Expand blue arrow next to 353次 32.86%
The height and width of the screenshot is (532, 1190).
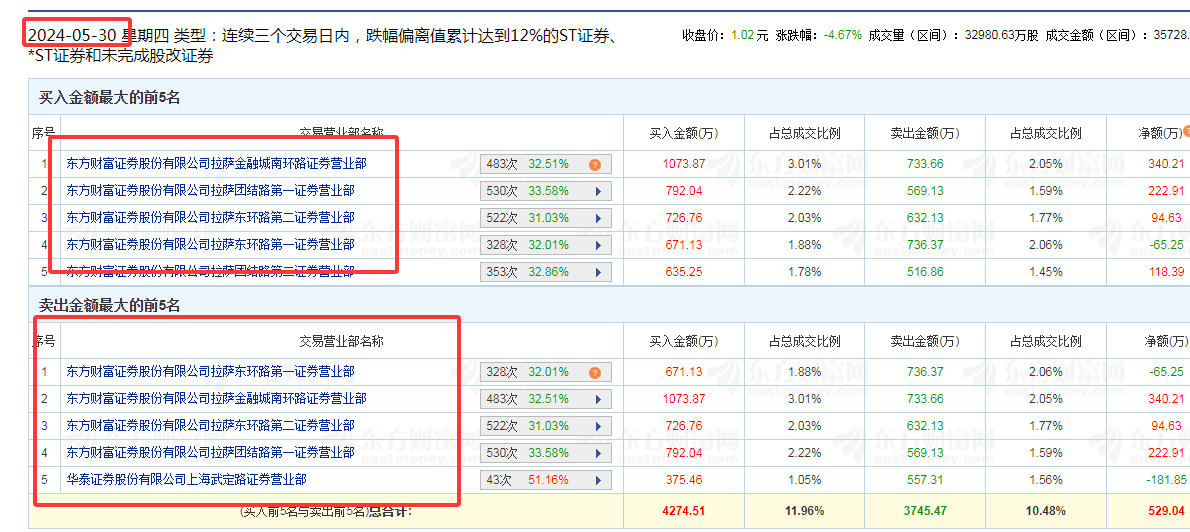(598, 272)
